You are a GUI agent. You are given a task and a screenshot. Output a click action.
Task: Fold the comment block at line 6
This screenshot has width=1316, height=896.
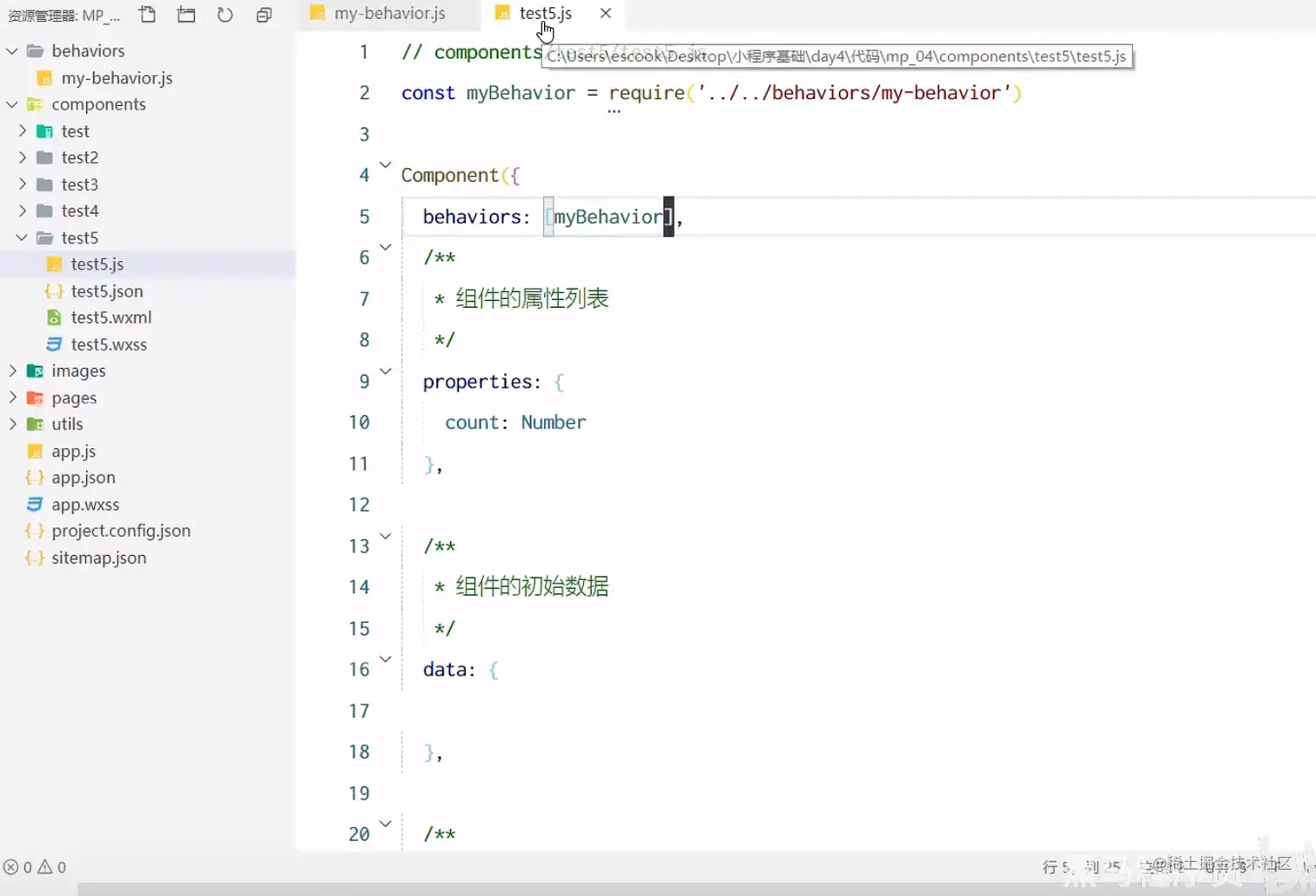coord(386,247)
